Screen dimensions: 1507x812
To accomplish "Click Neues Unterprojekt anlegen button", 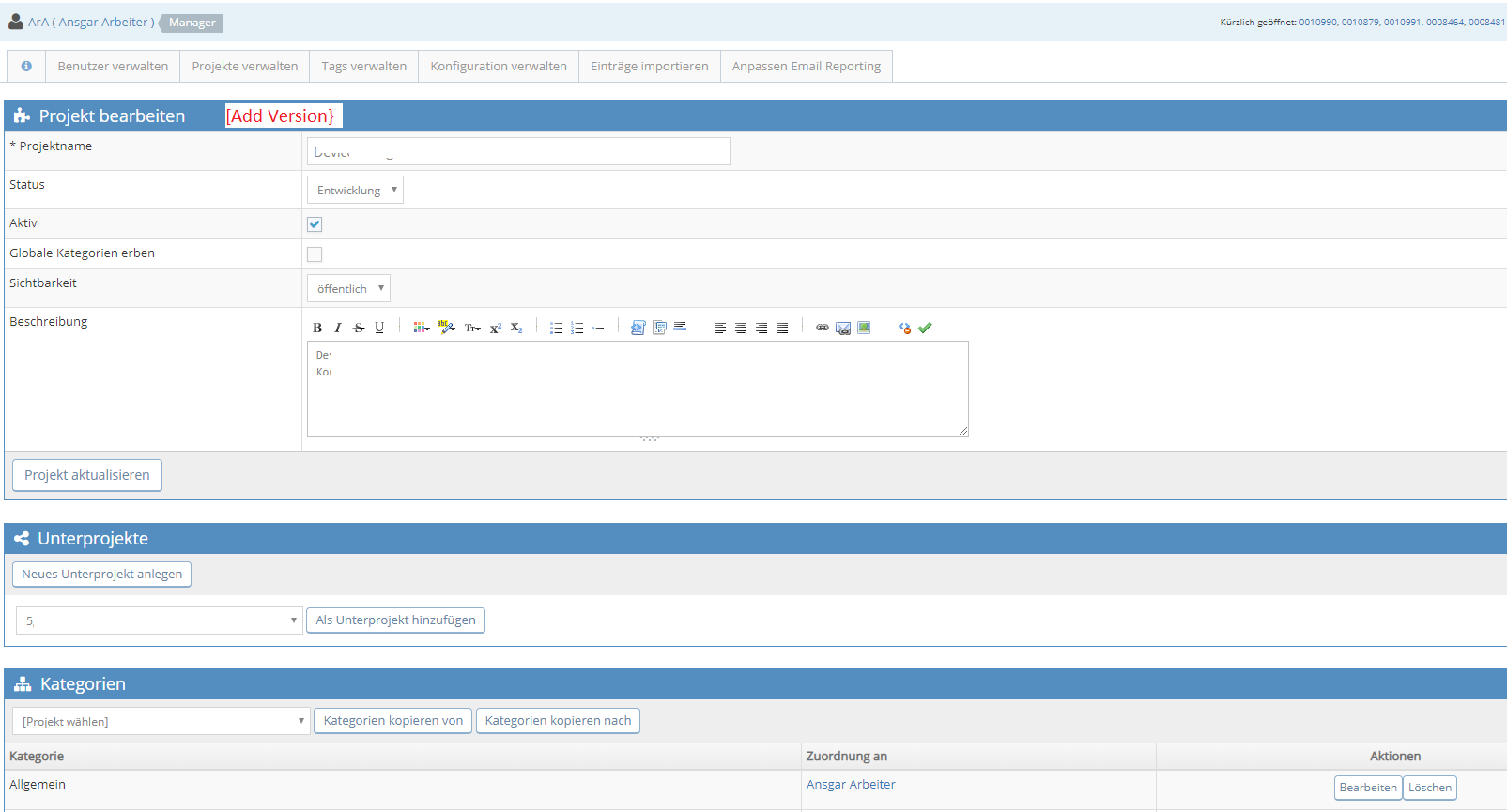I will click(x=101, y=575).
